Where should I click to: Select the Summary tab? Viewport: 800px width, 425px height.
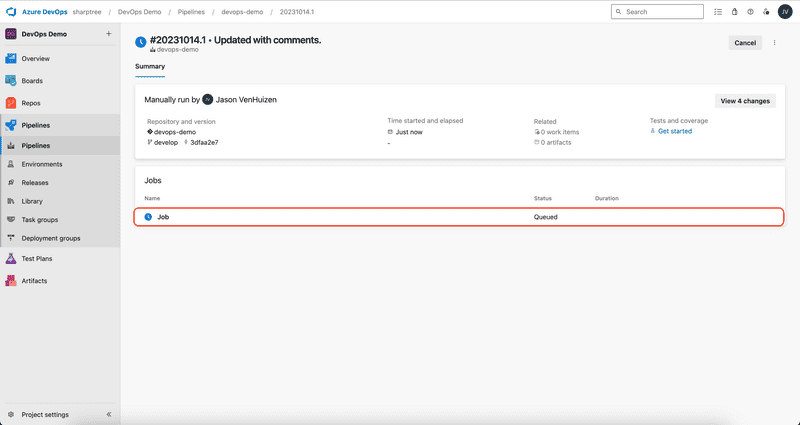150,66
